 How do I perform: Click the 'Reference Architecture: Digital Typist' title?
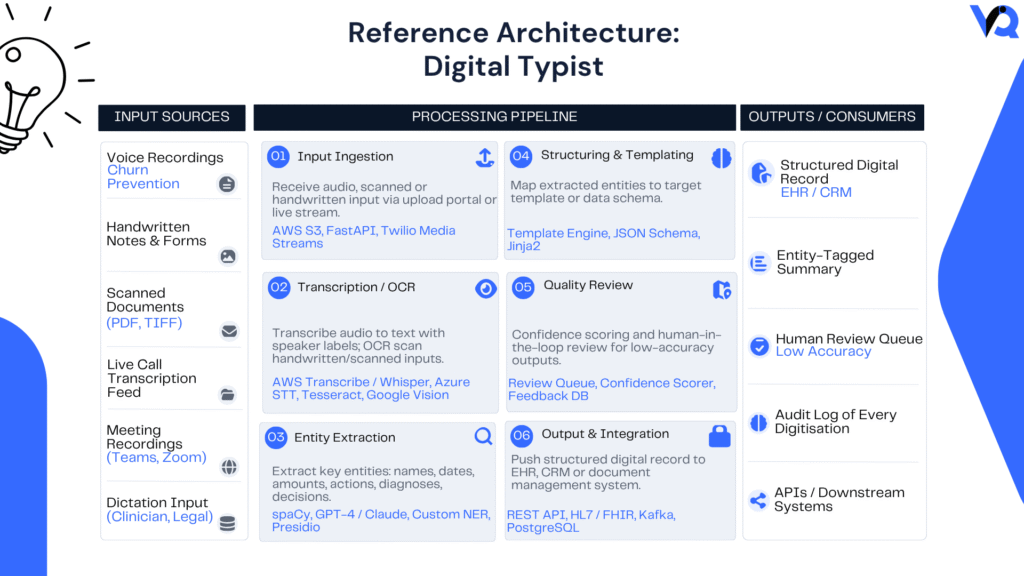pyautogui.click(x=513, y=50)
